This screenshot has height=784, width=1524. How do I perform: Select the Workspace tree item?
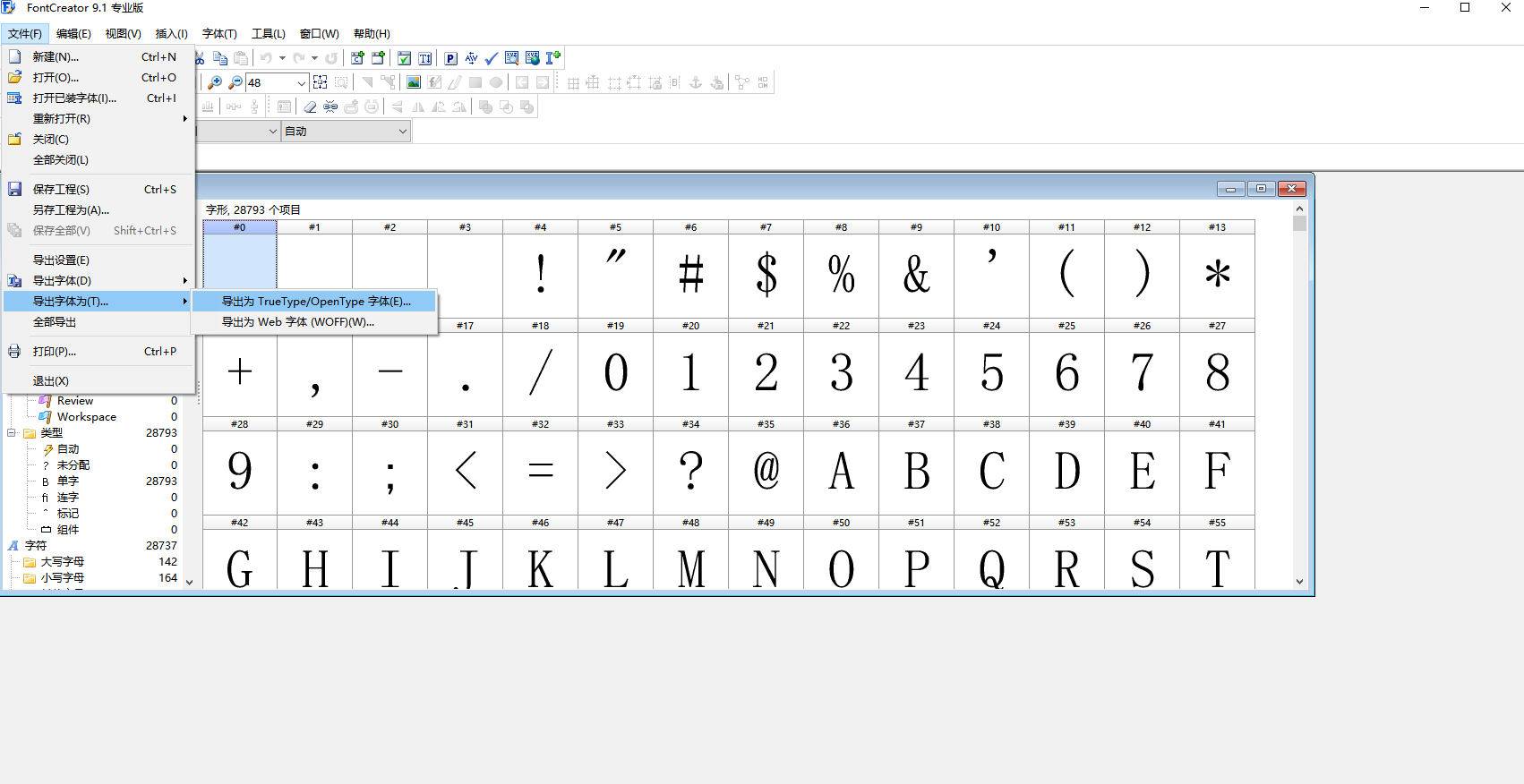click(87, 417)
